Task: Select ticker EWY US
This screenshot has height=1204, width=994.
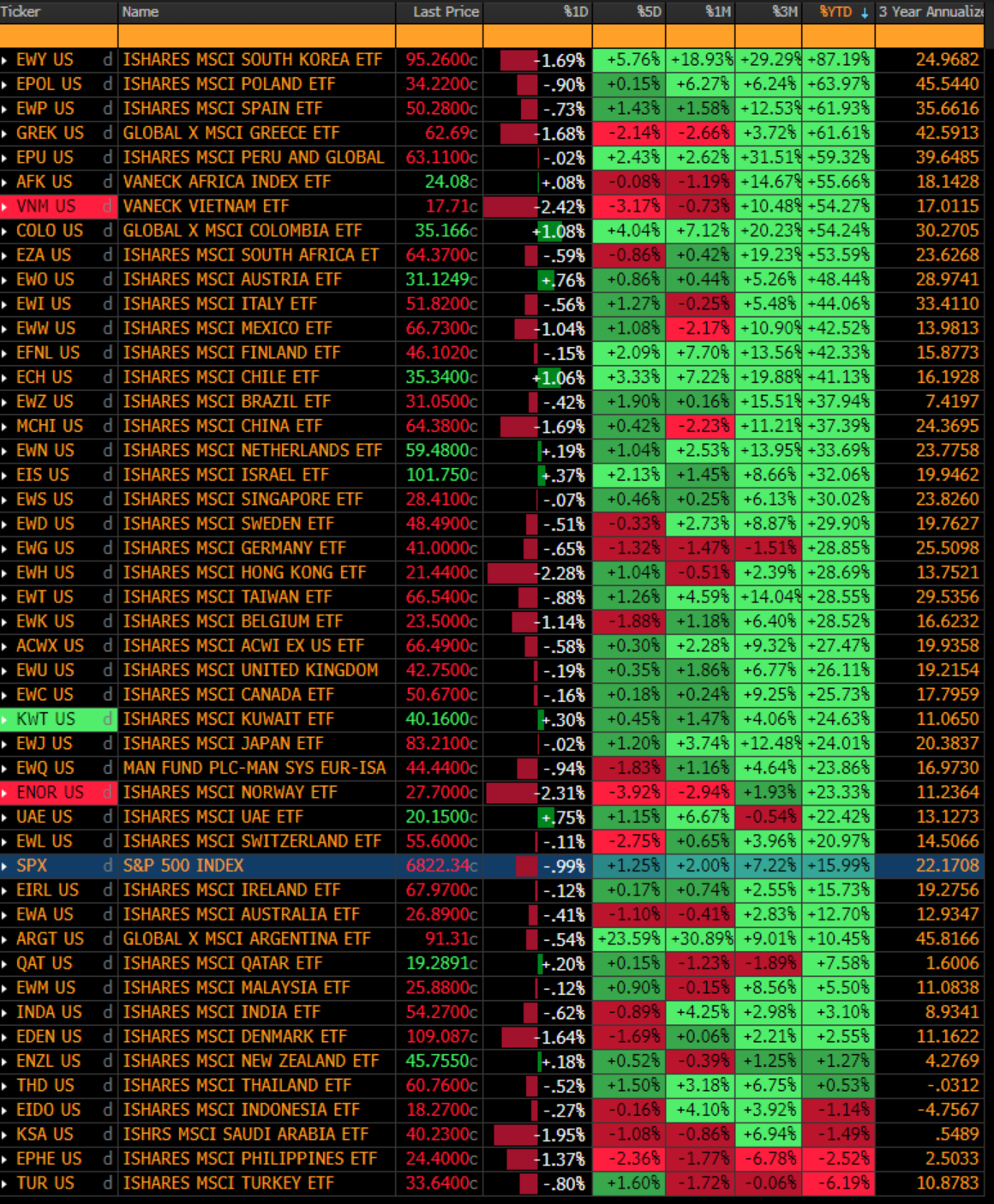Action: [x=45, y=60]
